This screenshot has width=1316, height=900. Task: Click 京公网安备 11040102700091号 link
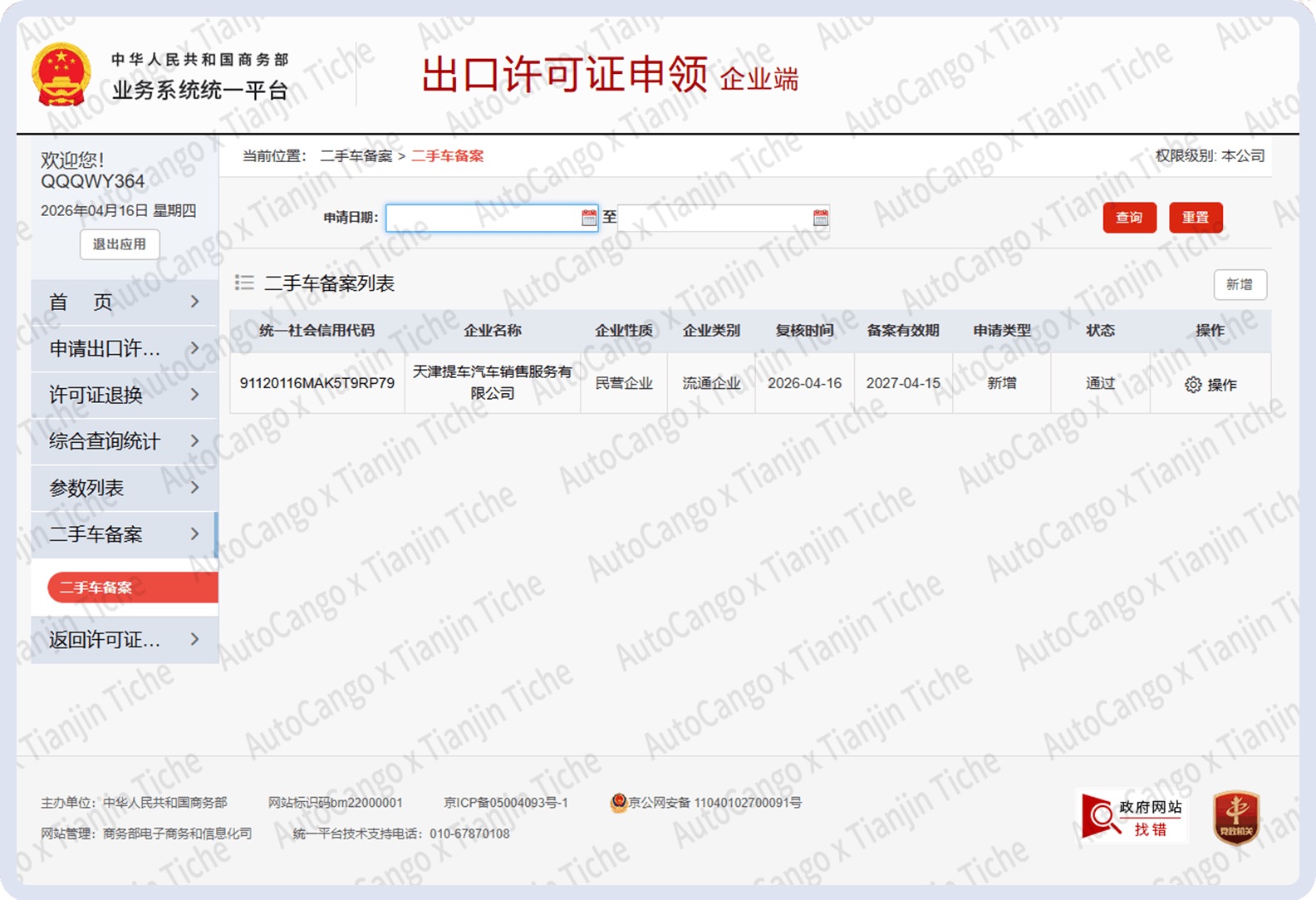click(714, 803)
